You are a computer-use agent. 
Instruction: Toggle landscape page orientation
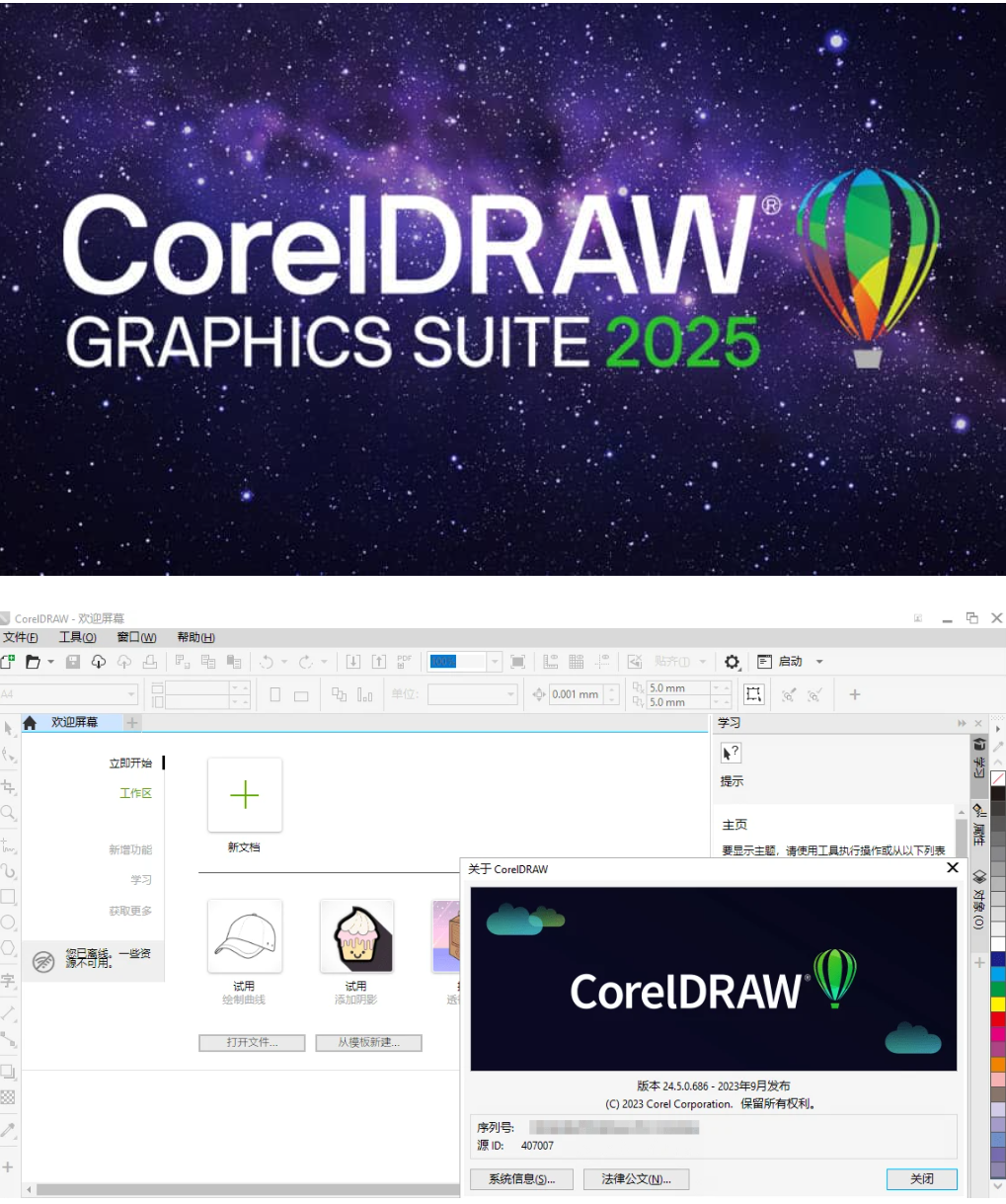pos(301,695)
